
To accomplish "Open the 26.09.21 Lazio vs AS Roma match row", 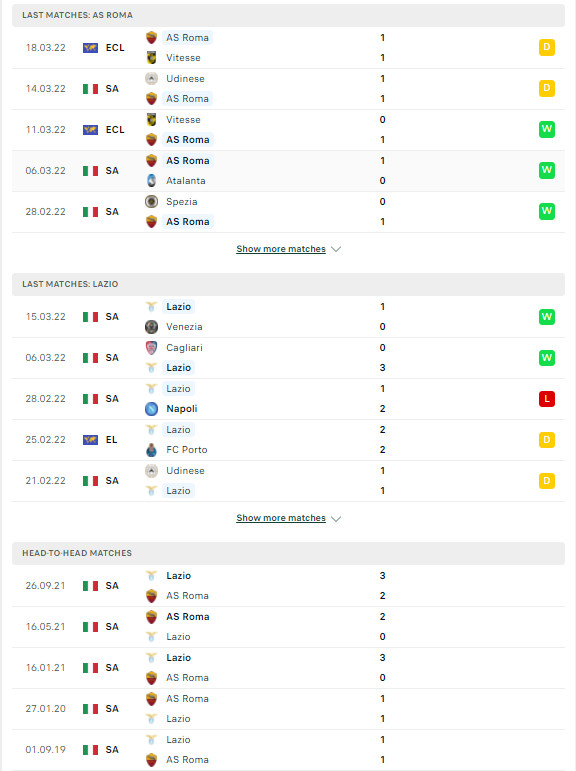I will [x=288, y=586].
